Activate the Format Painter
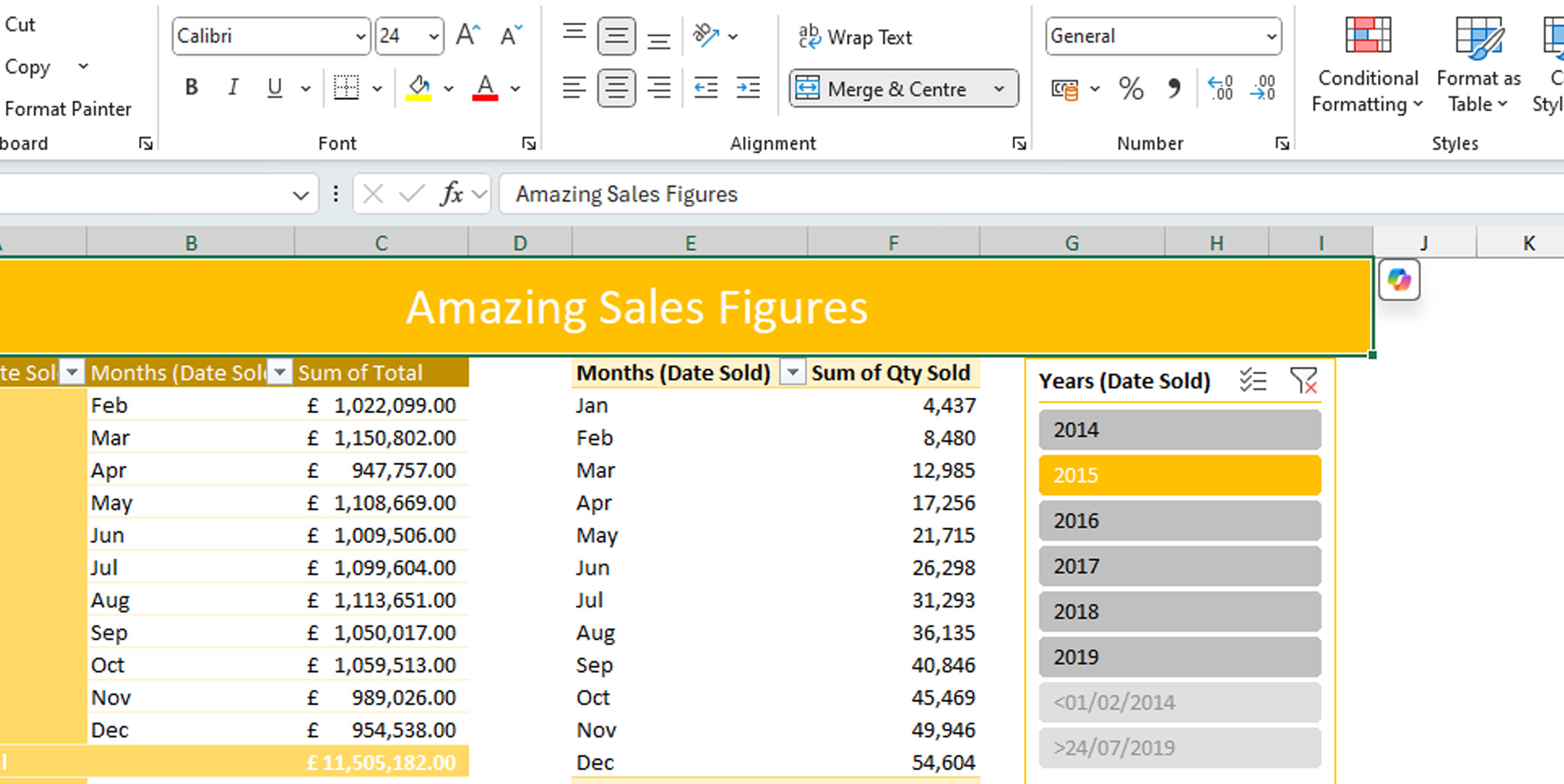 coord(69,108)
